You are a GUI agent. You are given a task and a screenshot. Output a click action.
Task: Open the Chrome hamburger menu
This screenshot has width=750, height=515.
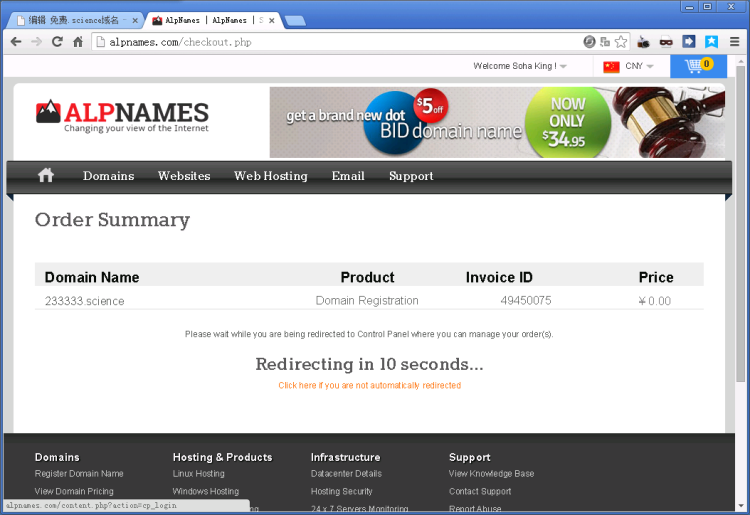(735, 42)
